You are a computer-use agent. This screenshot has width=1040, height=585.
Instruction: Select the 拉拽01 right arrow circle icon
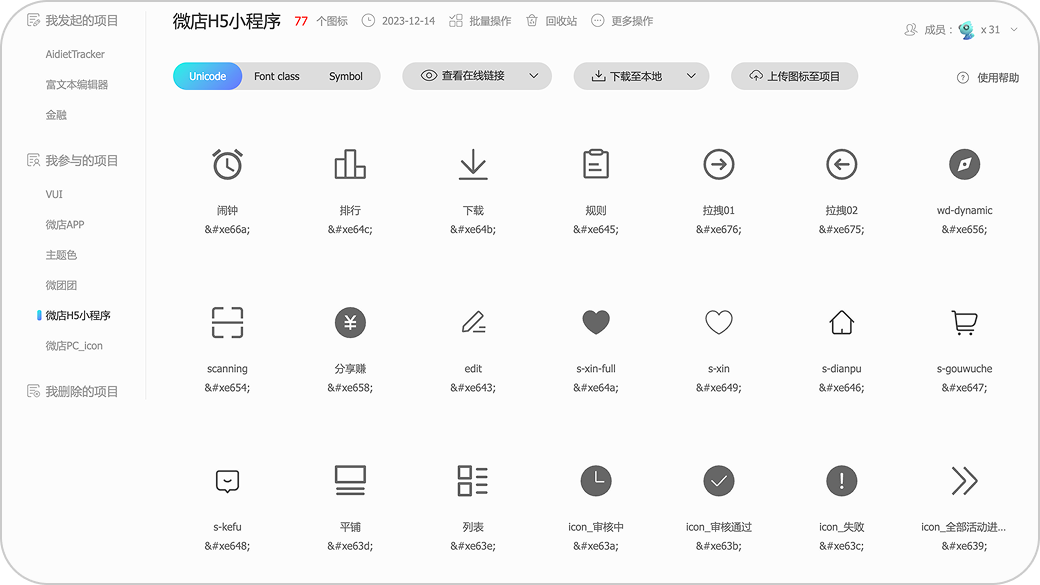pos(719,164)
